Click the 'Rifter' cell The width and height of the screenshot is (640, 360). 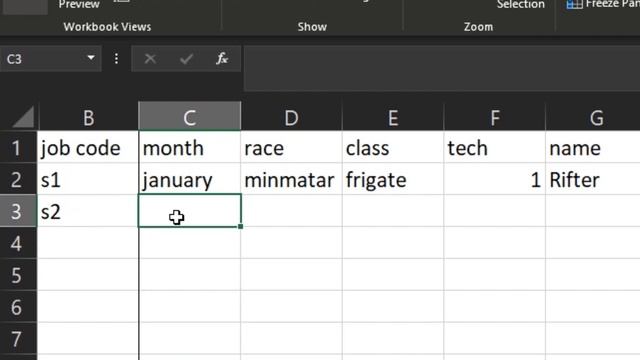pyautogui.click(x=593, y=179)
